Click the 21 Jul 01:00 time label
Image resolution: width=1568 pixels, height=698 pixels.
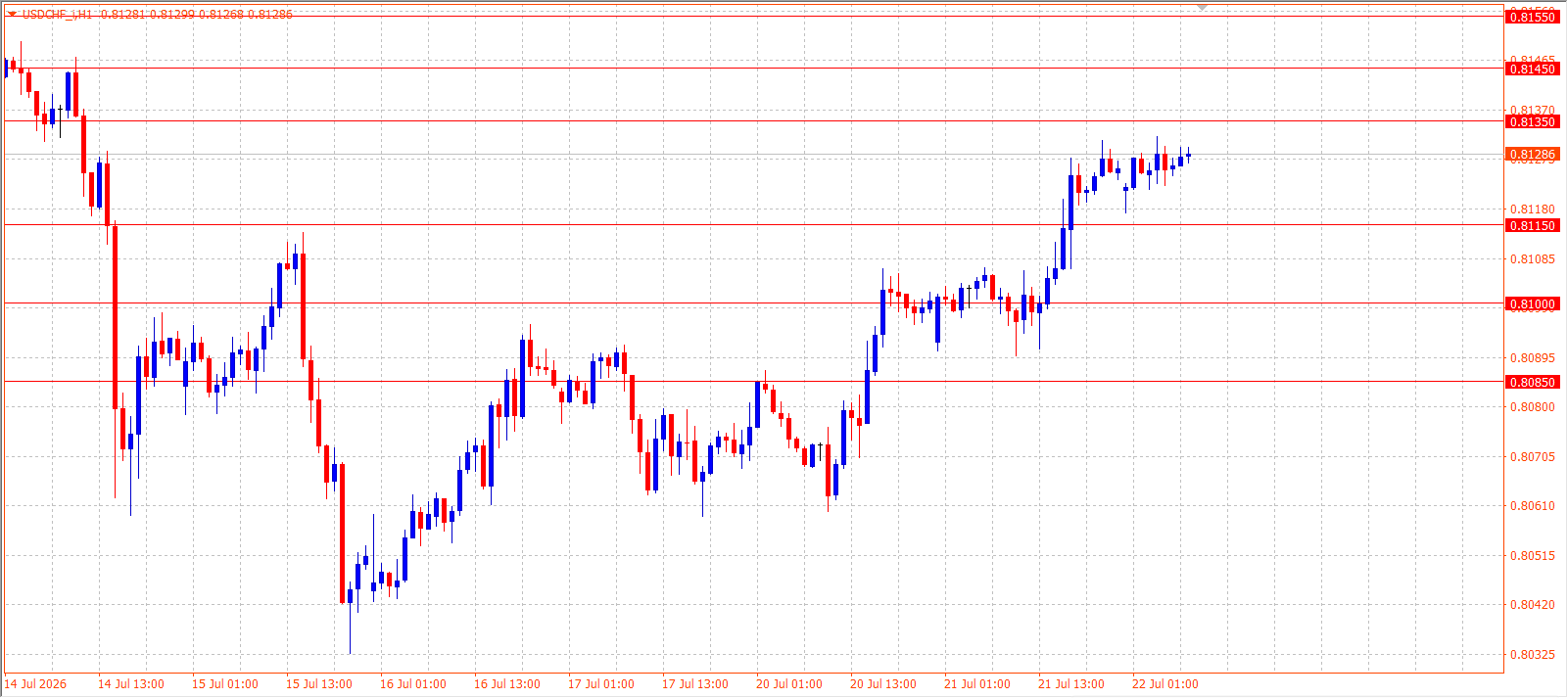coord(977,684)
